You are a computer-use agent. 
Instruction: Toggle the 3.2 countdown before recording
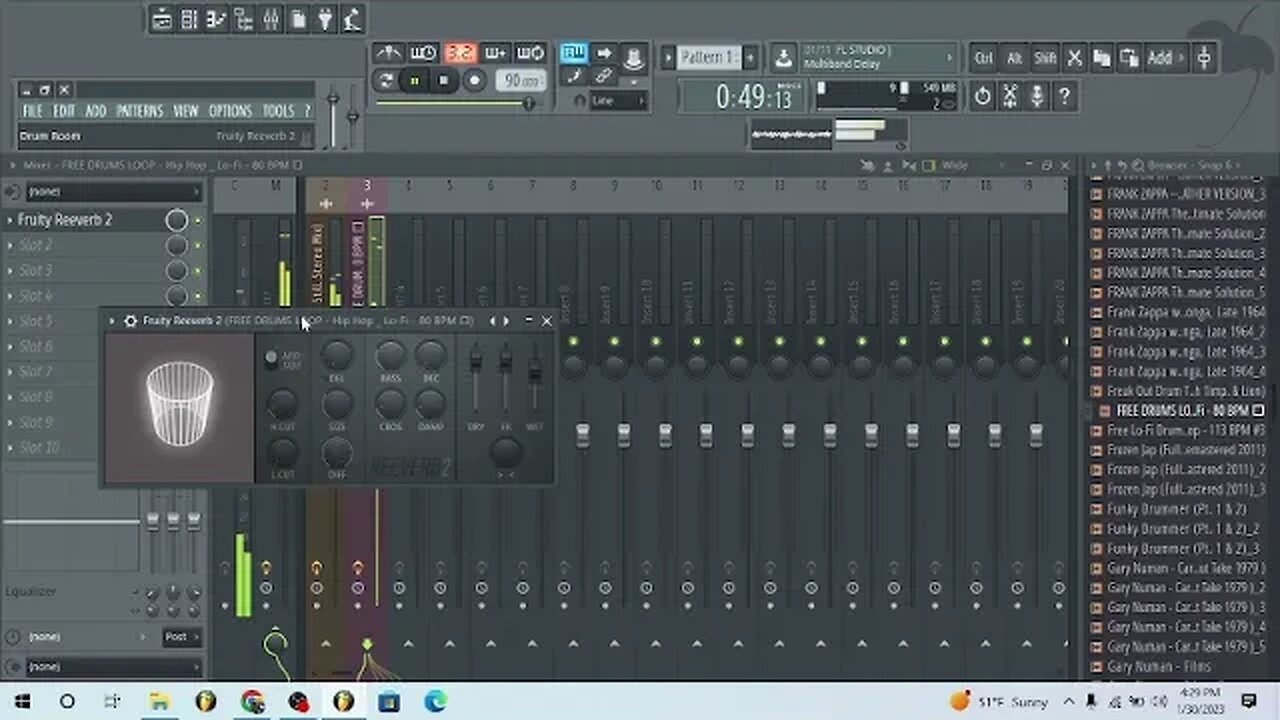(x=460, y=53)
